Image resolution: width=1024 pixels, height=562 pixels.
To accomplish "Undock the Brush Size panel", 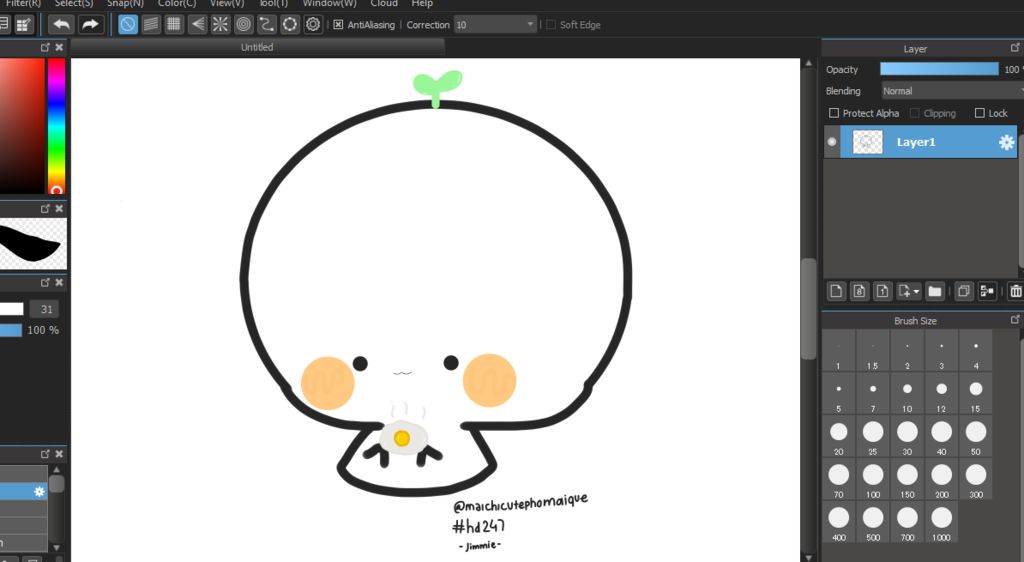I will point(1015,319).
